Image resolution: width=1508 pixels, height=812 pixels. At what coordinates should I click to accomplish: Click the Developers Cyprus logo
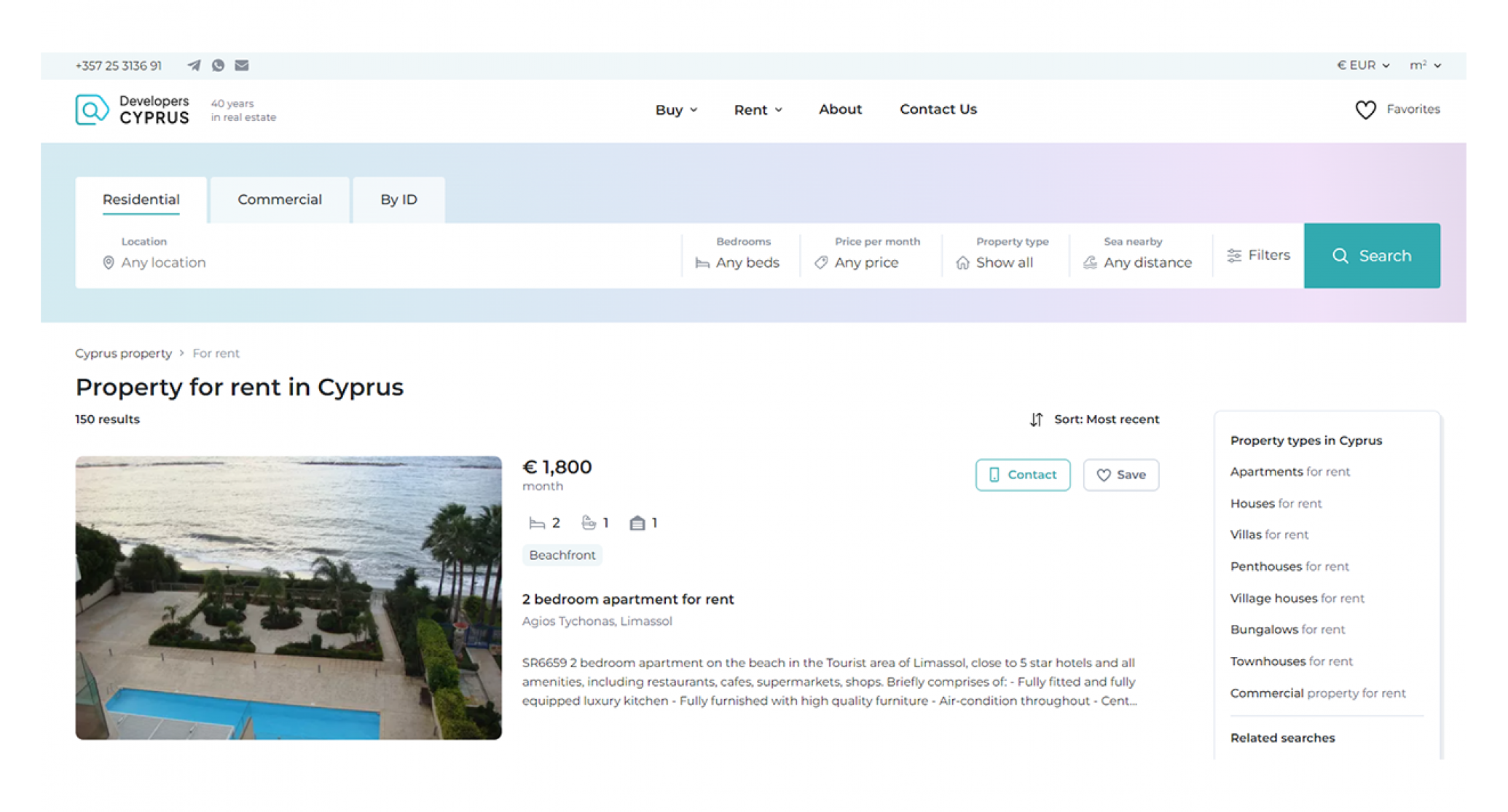[133, 110]
